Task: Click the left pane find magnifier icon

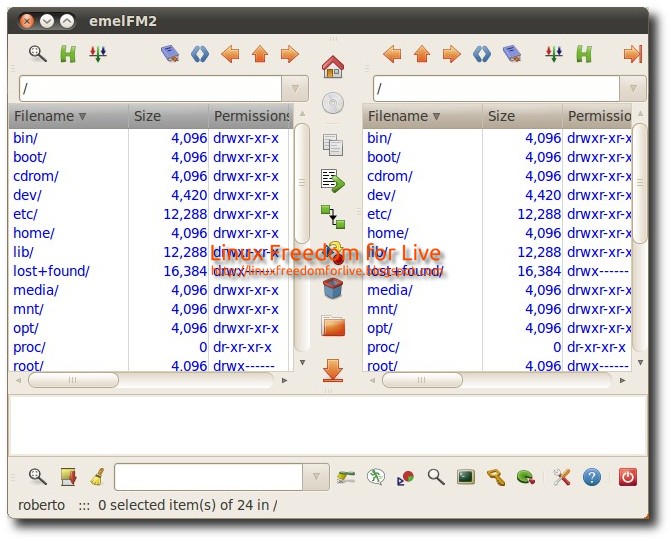Action: click(x=38, y=54)
